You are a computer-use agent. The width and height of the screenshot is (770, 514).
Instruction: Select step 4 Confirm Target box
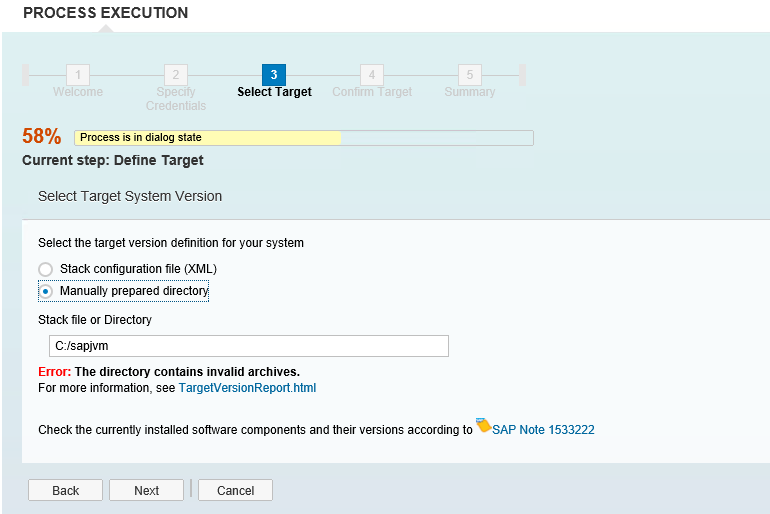pos(372,75)
